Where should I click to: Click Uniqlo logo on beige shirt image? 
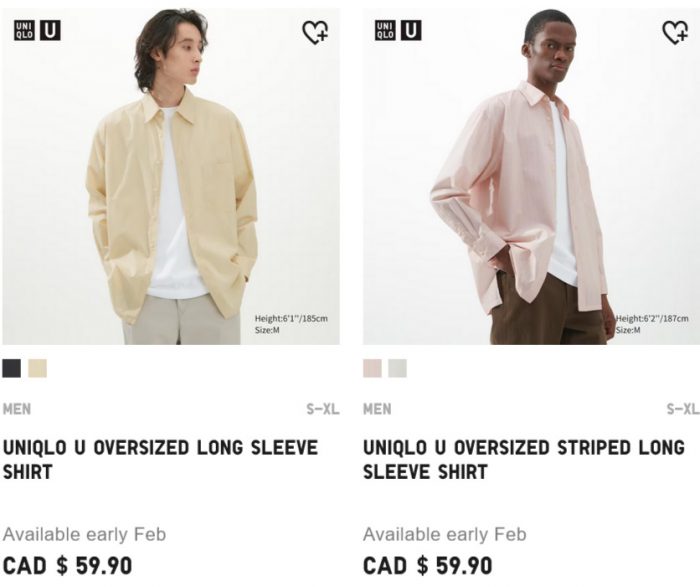pos(24,30)
